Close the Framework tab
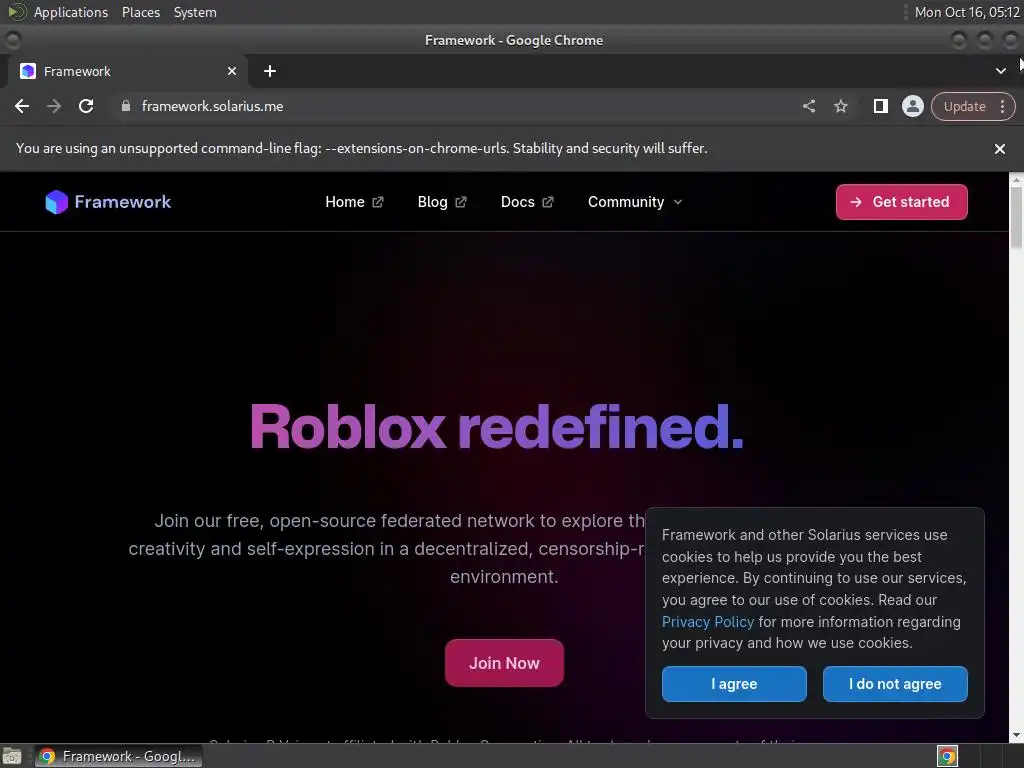The image size is (1024, 768). click(232, 71)
